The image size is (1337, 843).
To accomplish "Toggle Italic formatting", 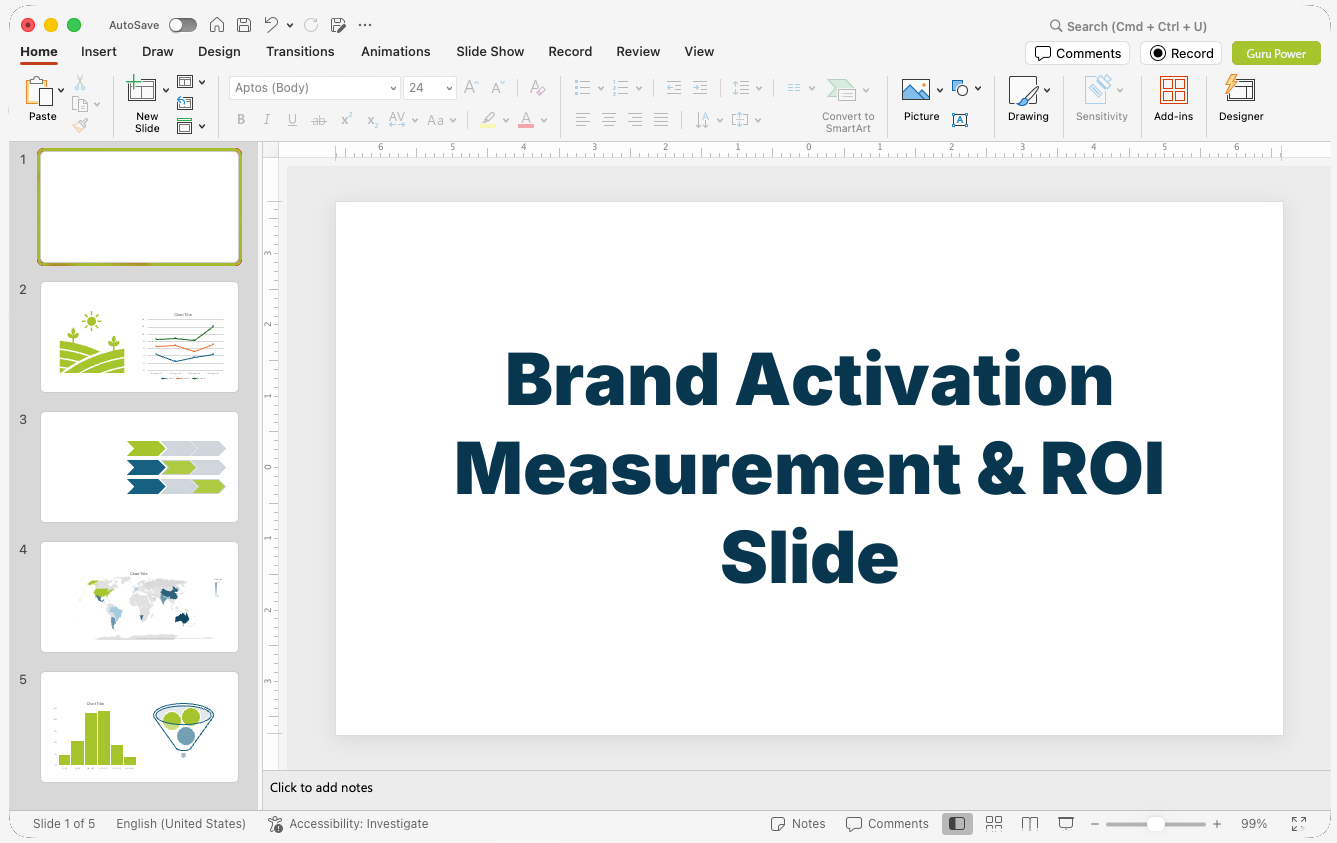I will [x=266, y=120].
